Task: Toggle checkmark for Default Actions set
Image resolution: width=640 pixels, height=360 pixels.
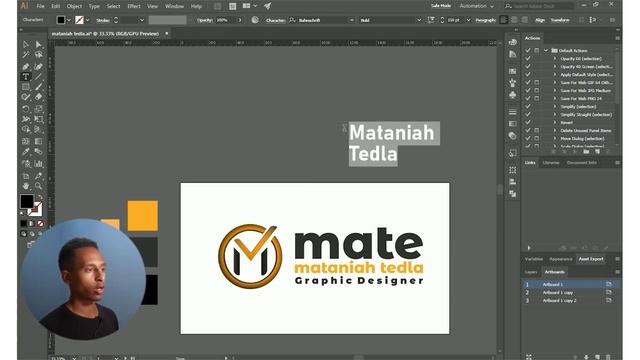Action: pos(528,51)
